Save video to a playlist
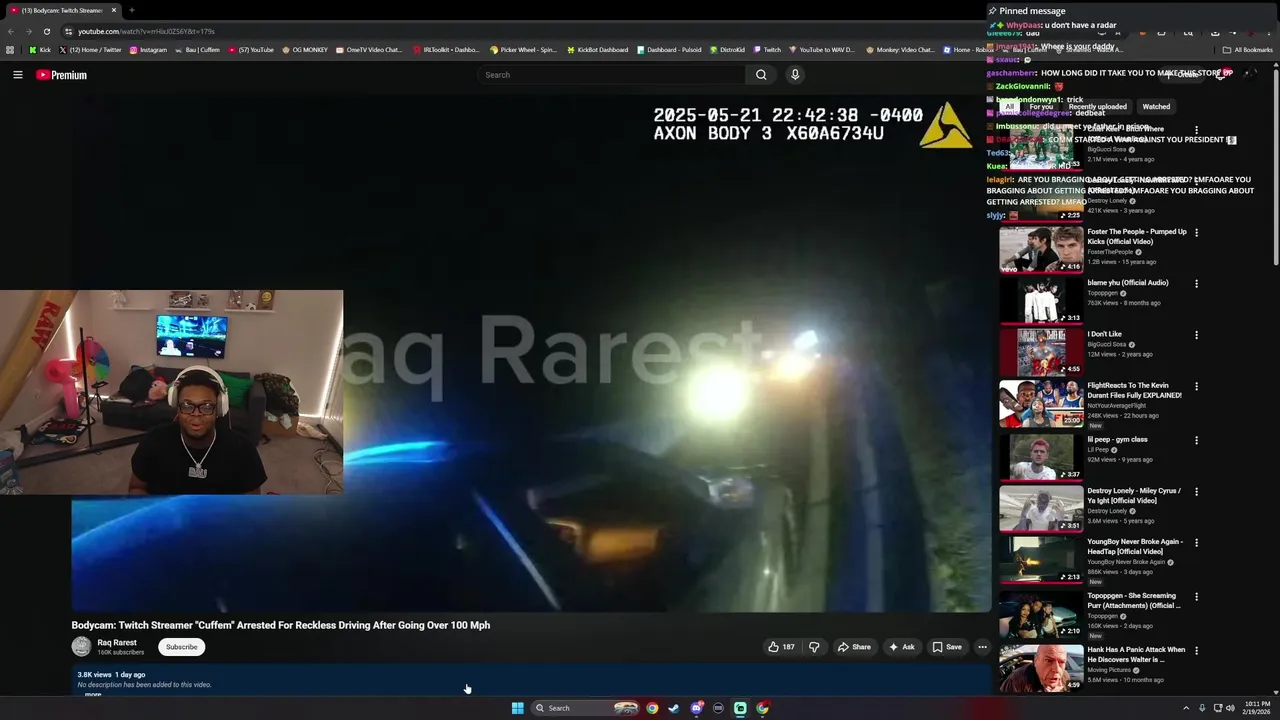Screen dimensions: 1280x720 (946, 647)
